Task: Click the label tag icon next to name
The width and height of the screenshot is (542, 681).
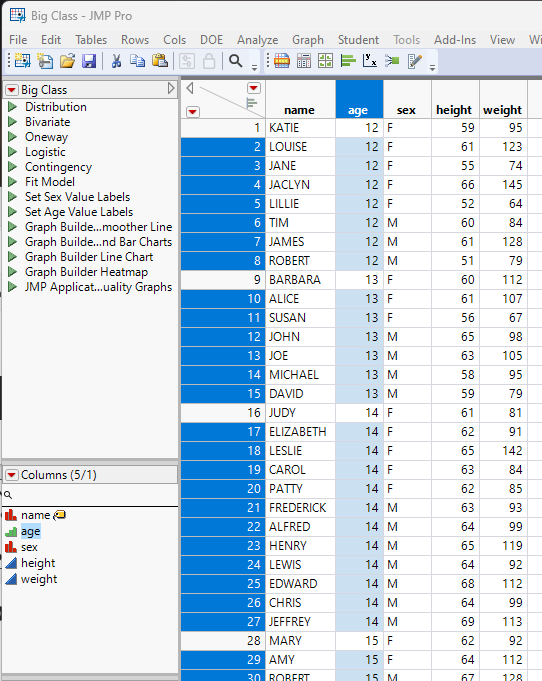Action: (60, 515)
